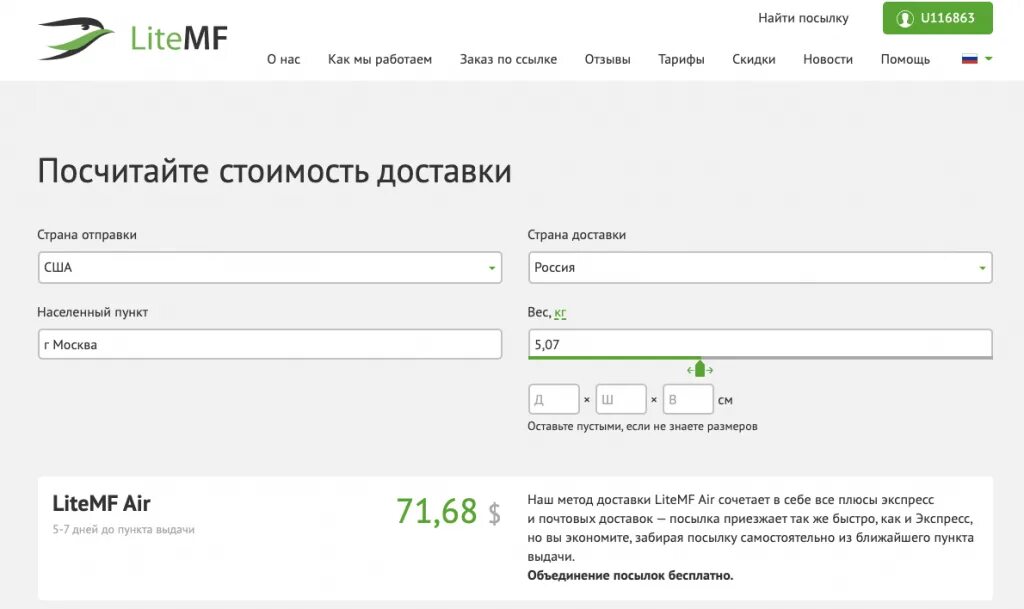Go to 'О нас' menu item
This screenshot has height=609, width=1024.
[x=283, y=59]
